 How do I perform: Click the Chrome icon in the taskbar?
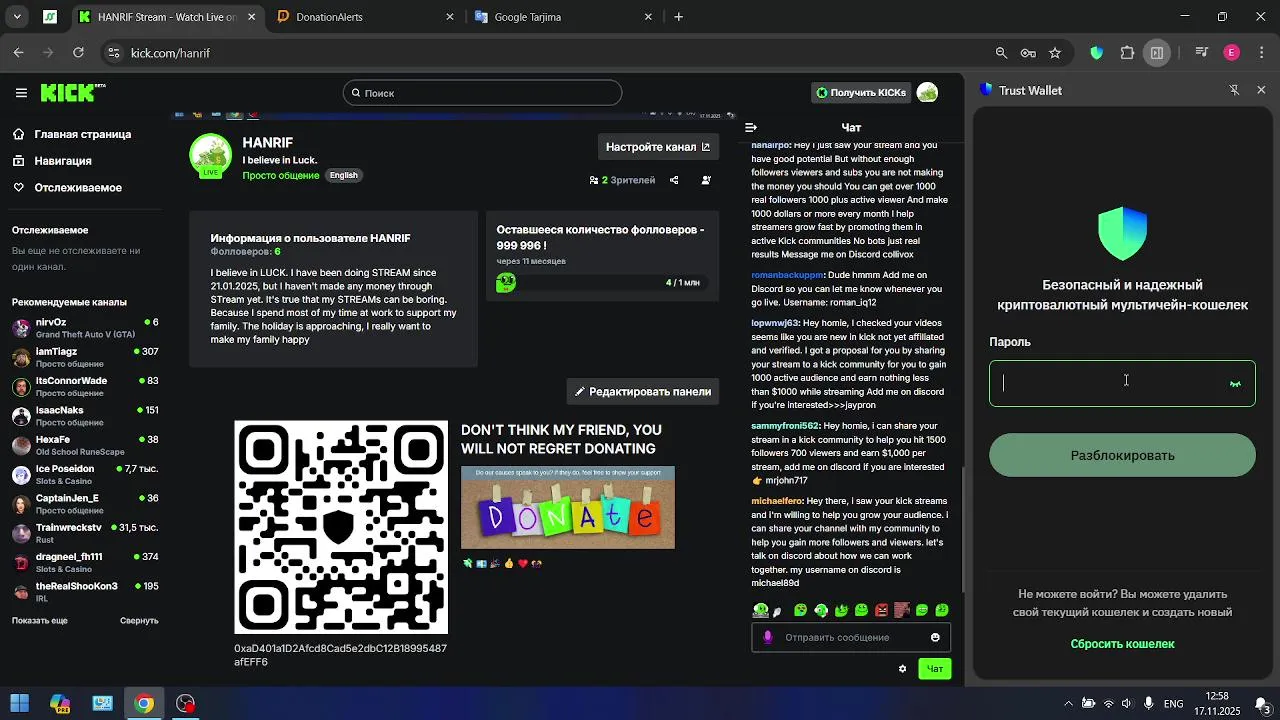pos(144,703)
